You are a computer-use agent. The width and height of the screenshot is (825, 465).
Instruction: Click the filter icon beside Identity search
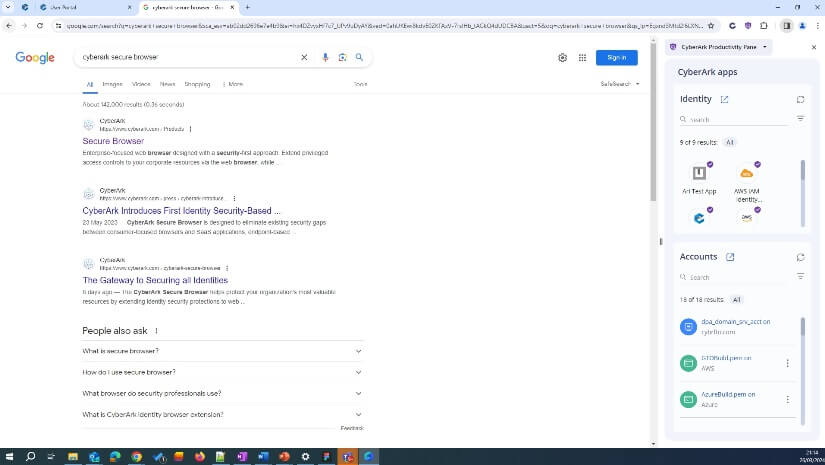click(800, 119)
